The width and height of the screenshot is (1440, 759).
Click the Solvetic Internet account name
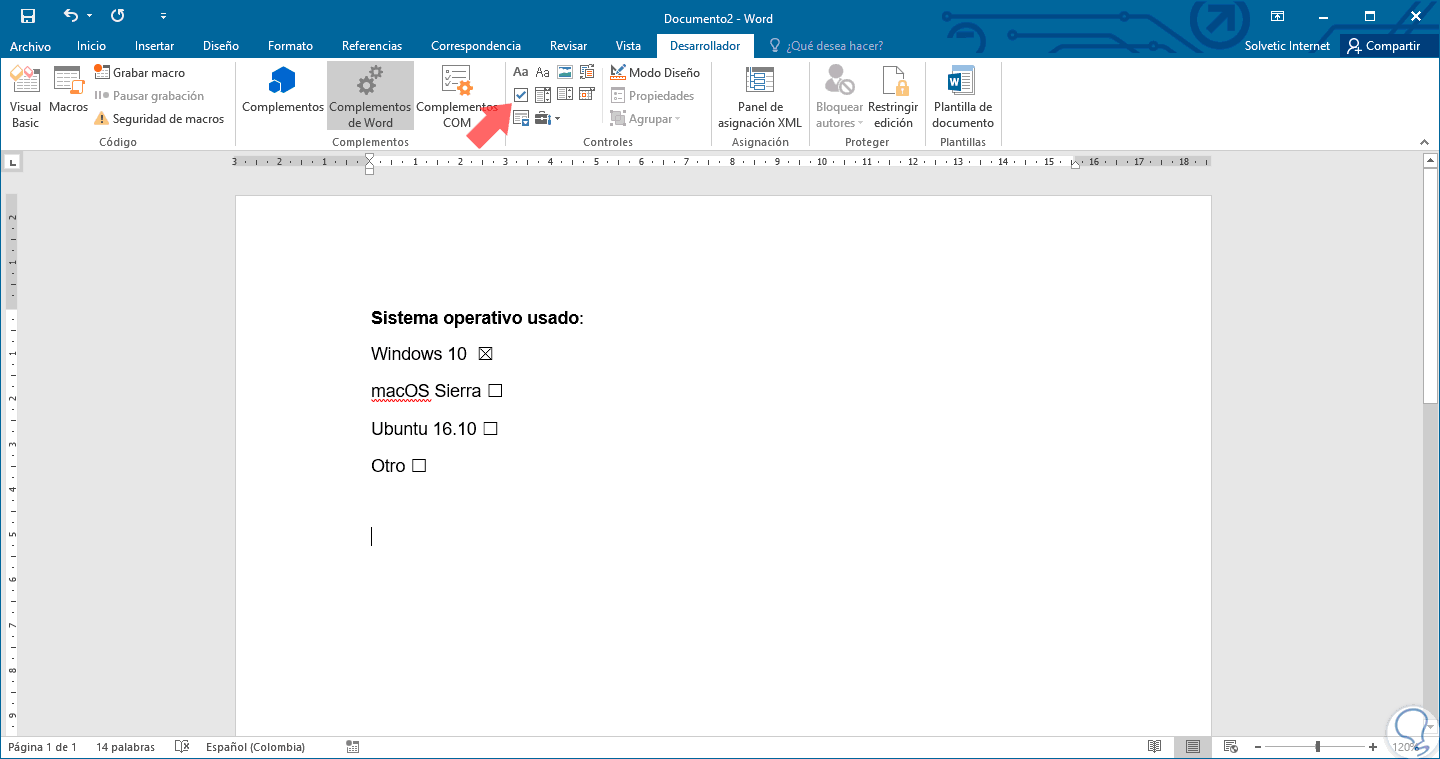pyautogui.click(x=1287, y=46)
